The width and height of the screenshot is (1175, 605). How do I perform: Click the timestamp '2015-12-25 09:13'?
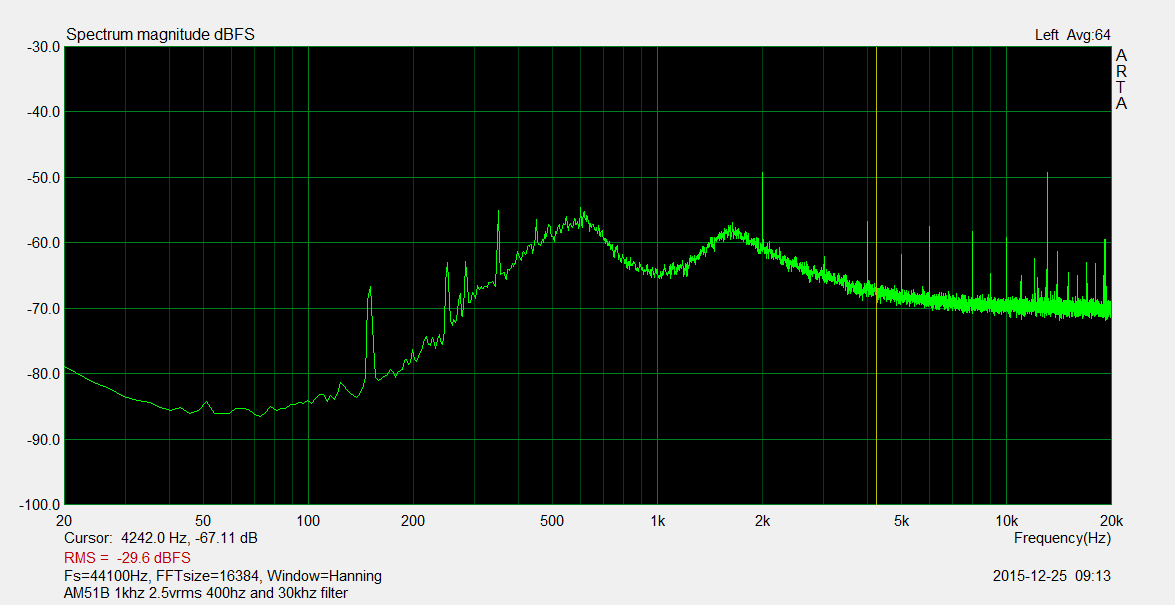1051,577
